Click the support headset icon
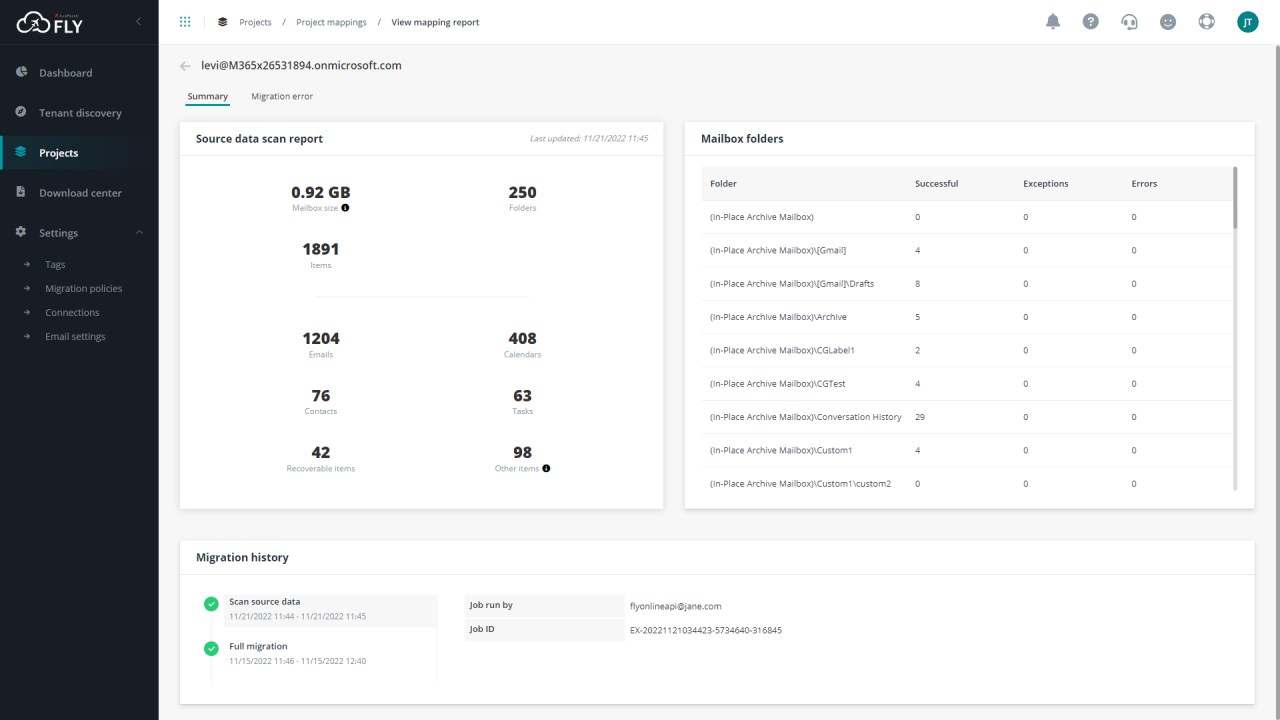1280x720 pixels. tap(1130, 21)
